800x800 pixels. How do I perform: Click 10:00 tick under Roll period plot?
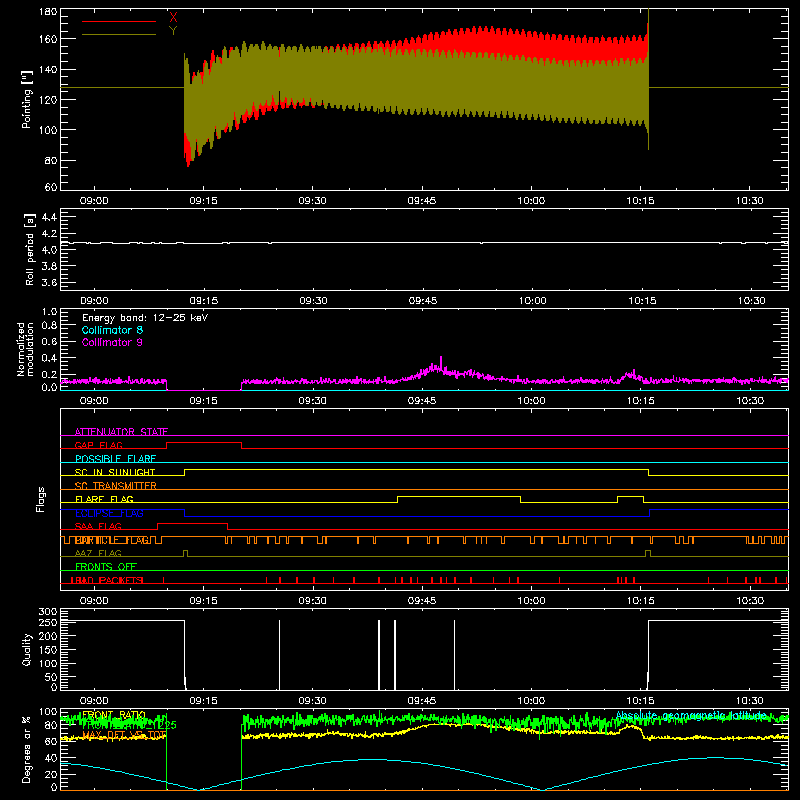tap(533, 301)
